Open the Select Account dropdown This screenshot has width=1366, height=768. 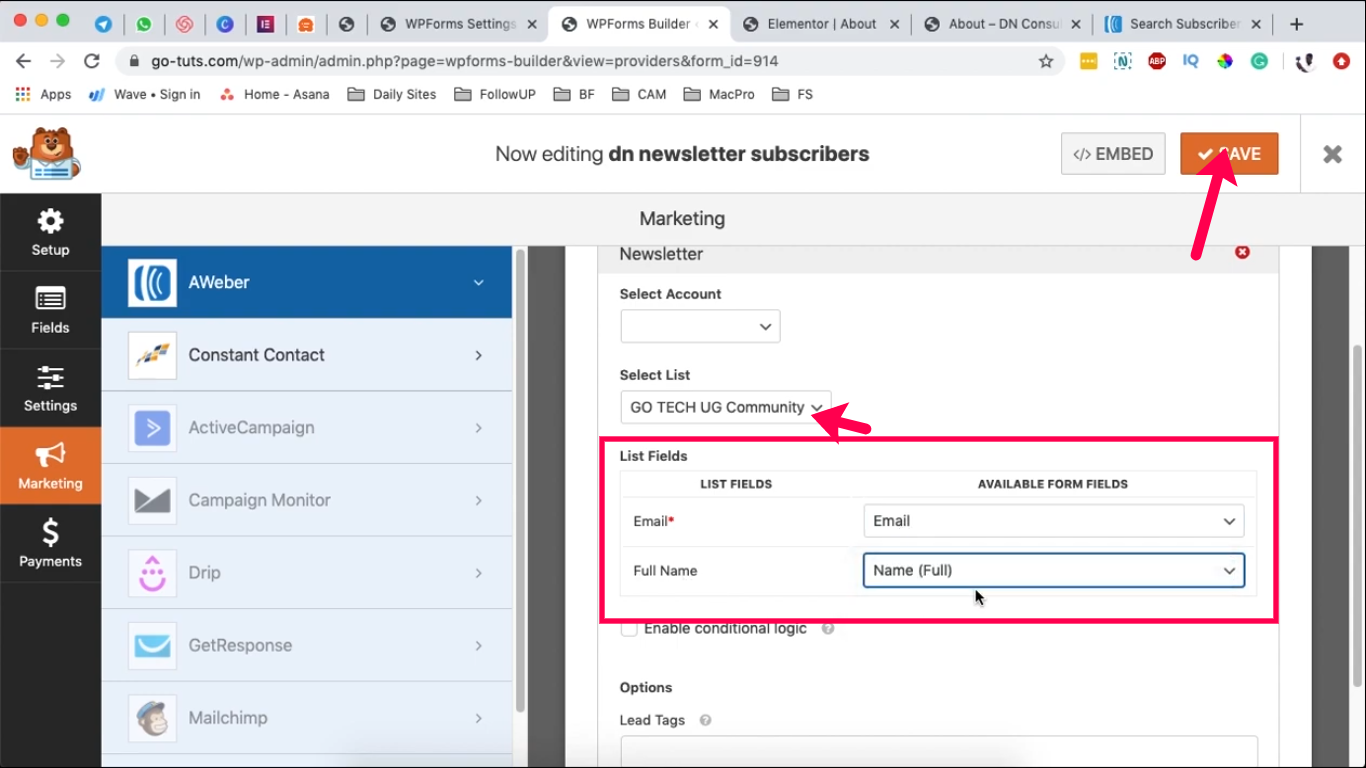(x=700, y=326)
